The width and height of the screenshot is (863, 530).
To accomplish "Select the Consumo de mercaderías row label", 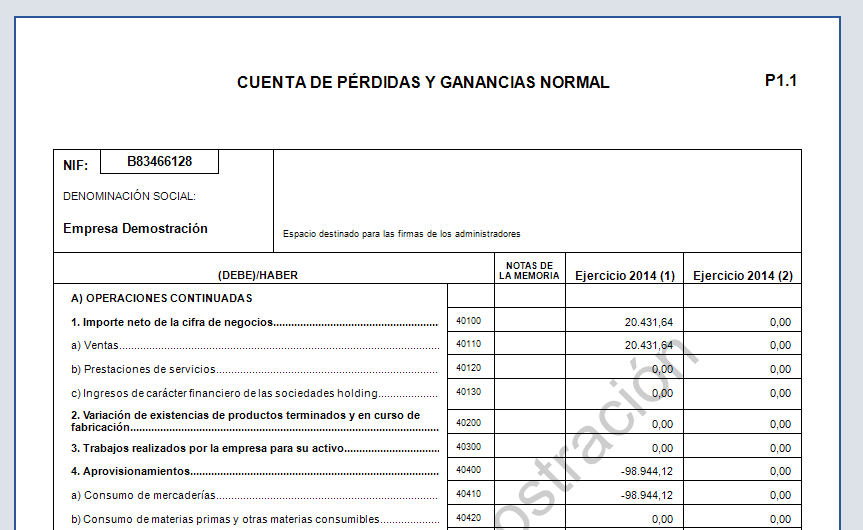I will (x=143, y=495).
